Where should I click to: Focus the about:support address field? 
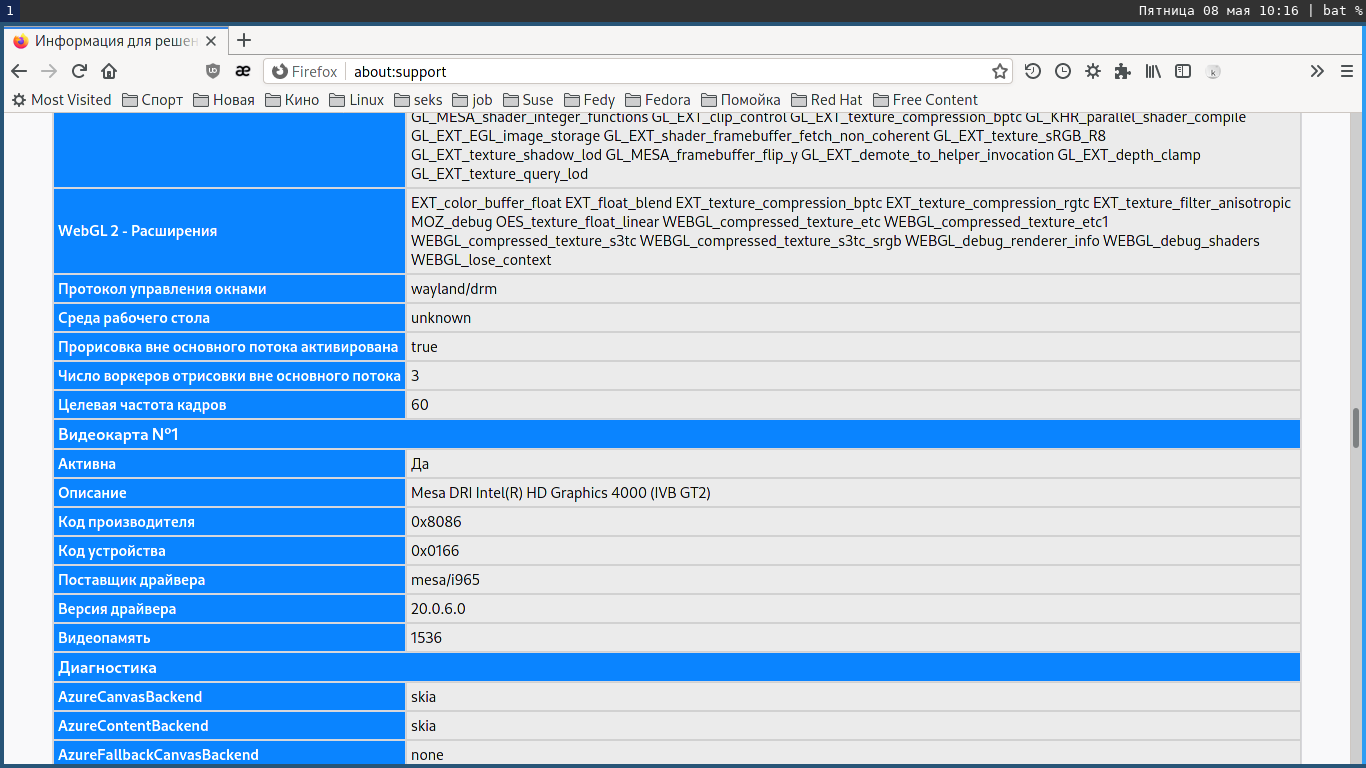coord(665,72)
